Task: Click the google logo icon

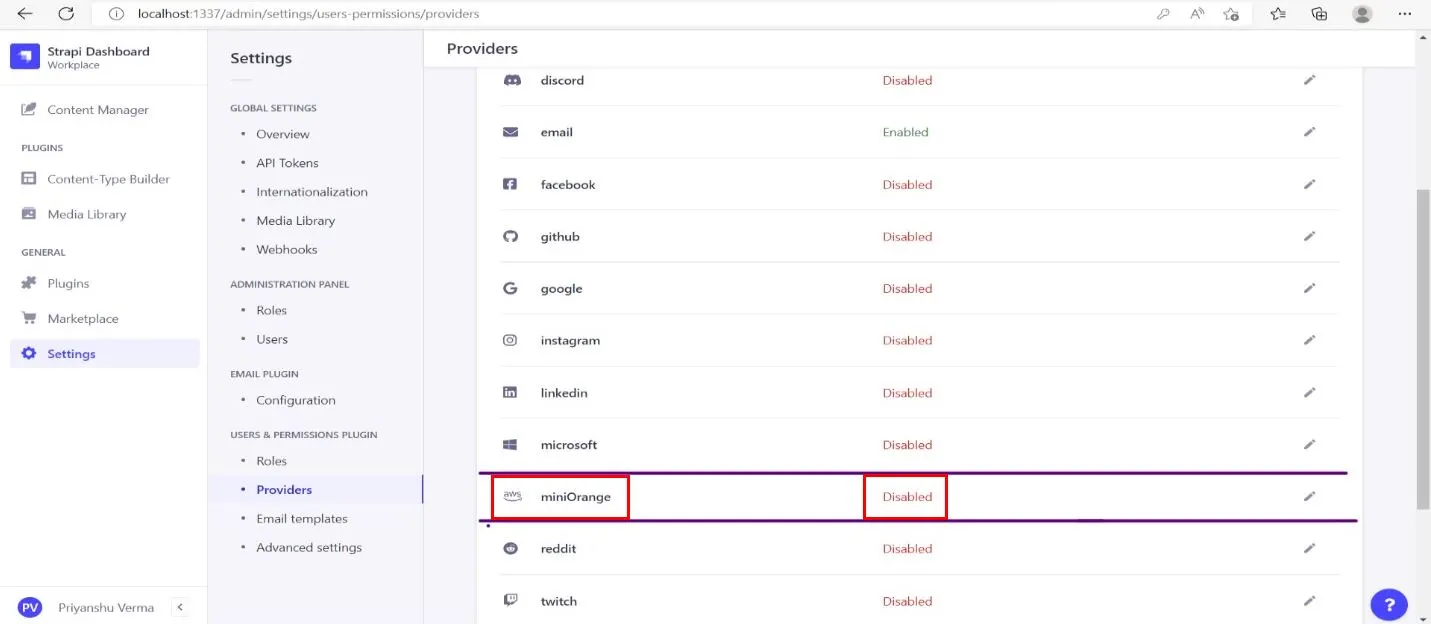Action: click(510, 288)
